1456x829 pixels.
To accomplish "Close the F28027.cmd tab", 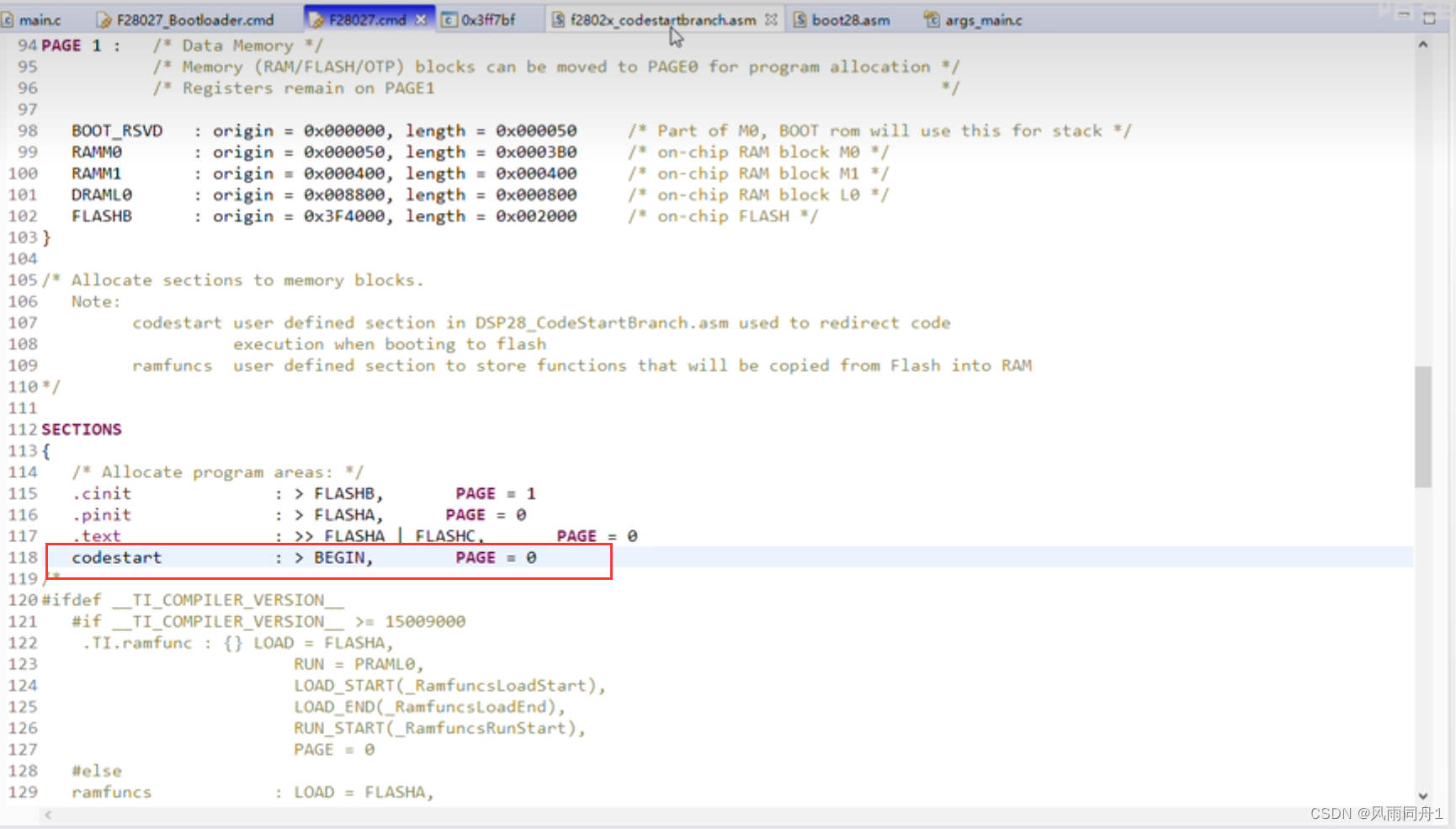I will click(421, 19).
